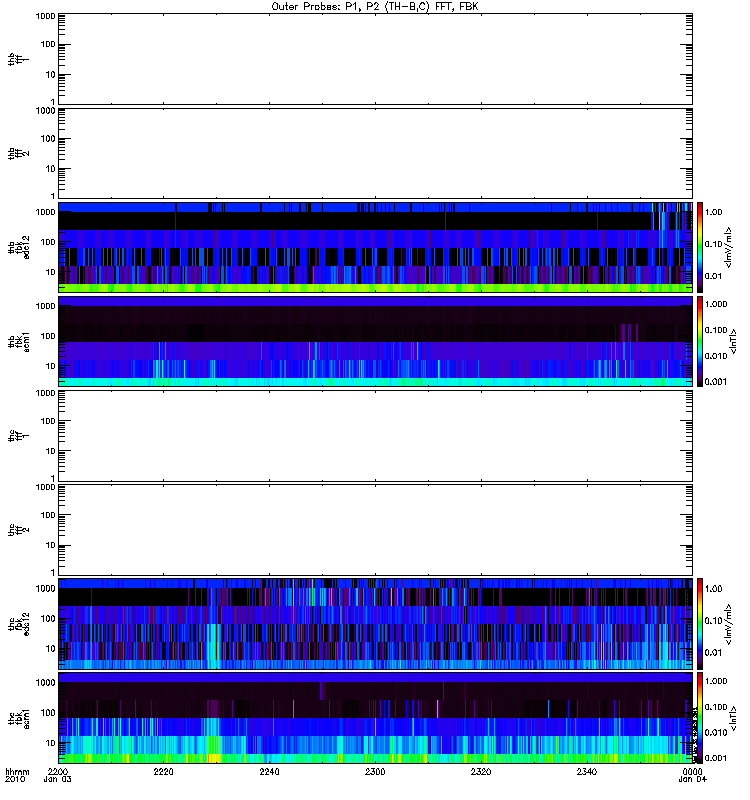Click the '100' tick of the thc scm1 panel
The height and width of the screenshot is (800, 750).
[48, 713]
